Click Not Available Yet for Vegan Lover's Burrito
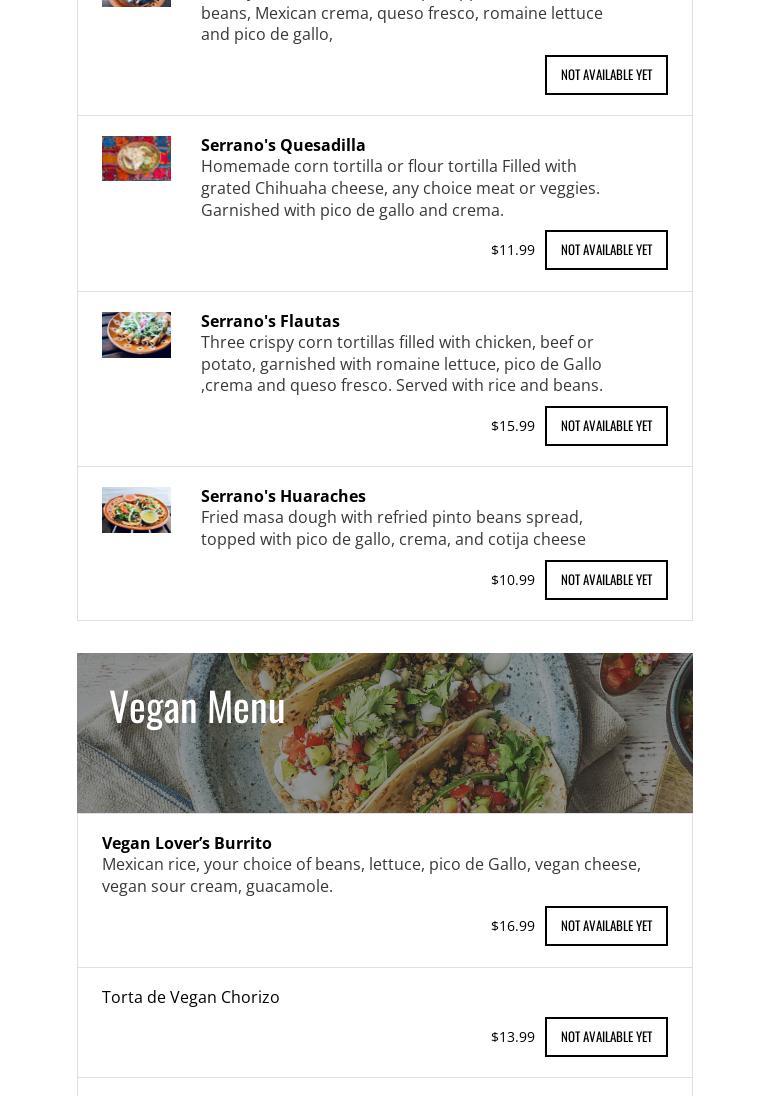Screen dimensions: 770x1096 606,926
